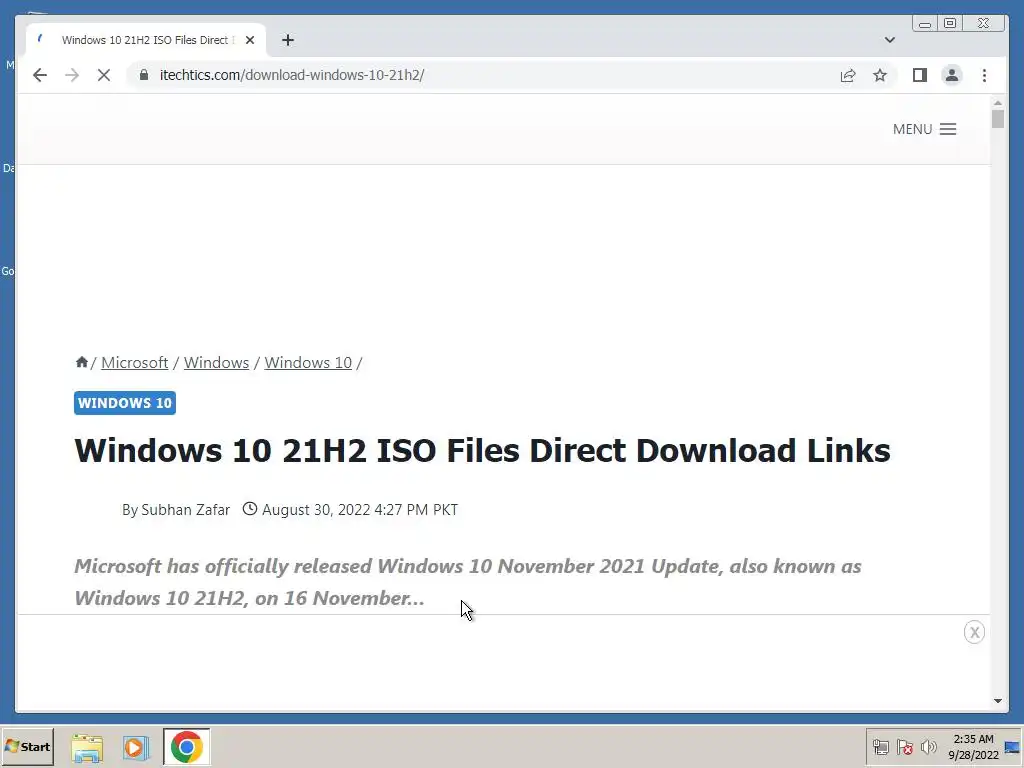Select the Windows 10 21H2 ISO Files tab
This screenshot has height=768, width=1024.
[x=145, y=40]
